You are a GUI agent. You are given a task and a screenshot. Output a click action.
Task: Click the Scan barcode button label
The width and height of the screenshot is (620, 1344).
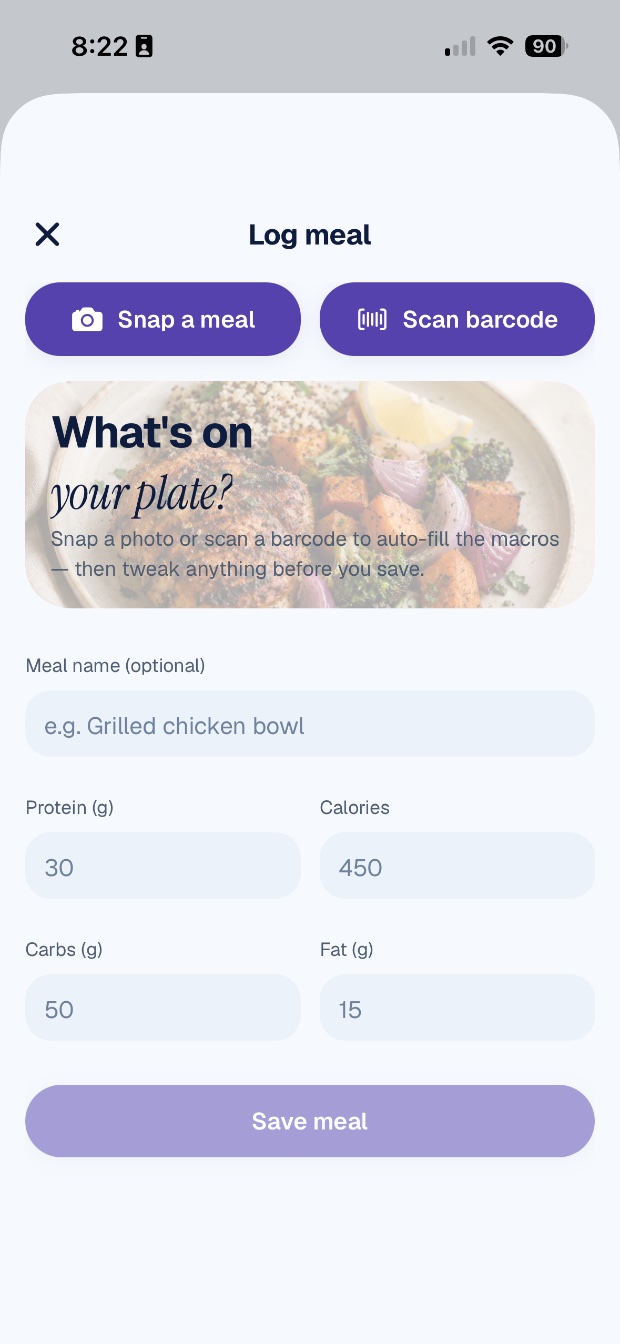point(480,320)
